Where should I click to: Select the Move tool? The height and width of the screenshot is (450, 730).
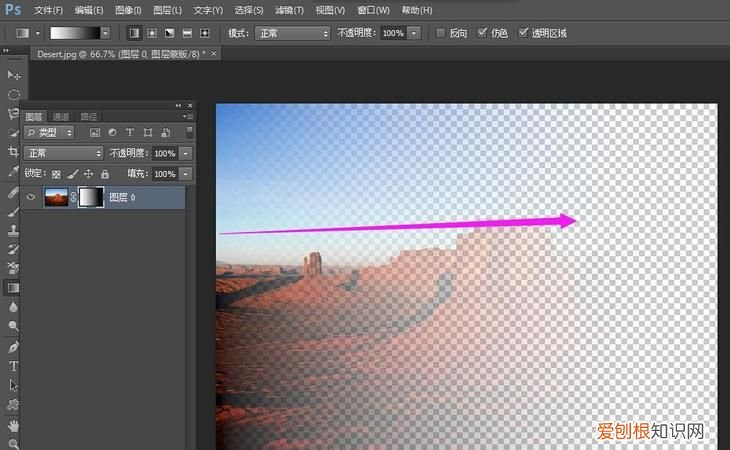13,76
